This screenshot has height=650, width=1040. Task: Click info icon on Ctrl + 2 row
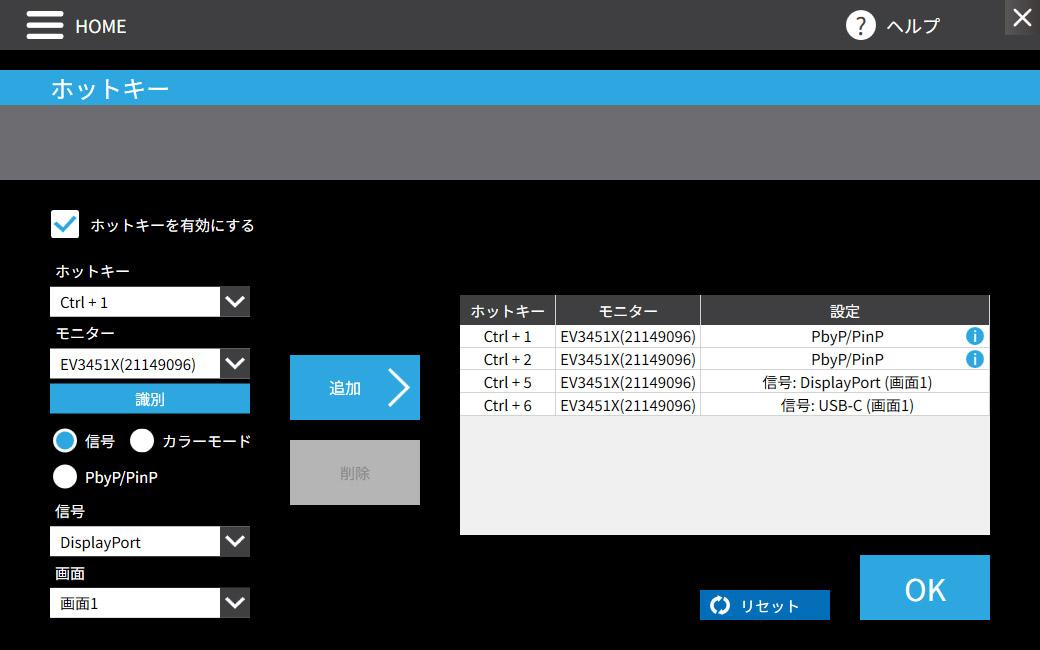[x=974, y=359]
